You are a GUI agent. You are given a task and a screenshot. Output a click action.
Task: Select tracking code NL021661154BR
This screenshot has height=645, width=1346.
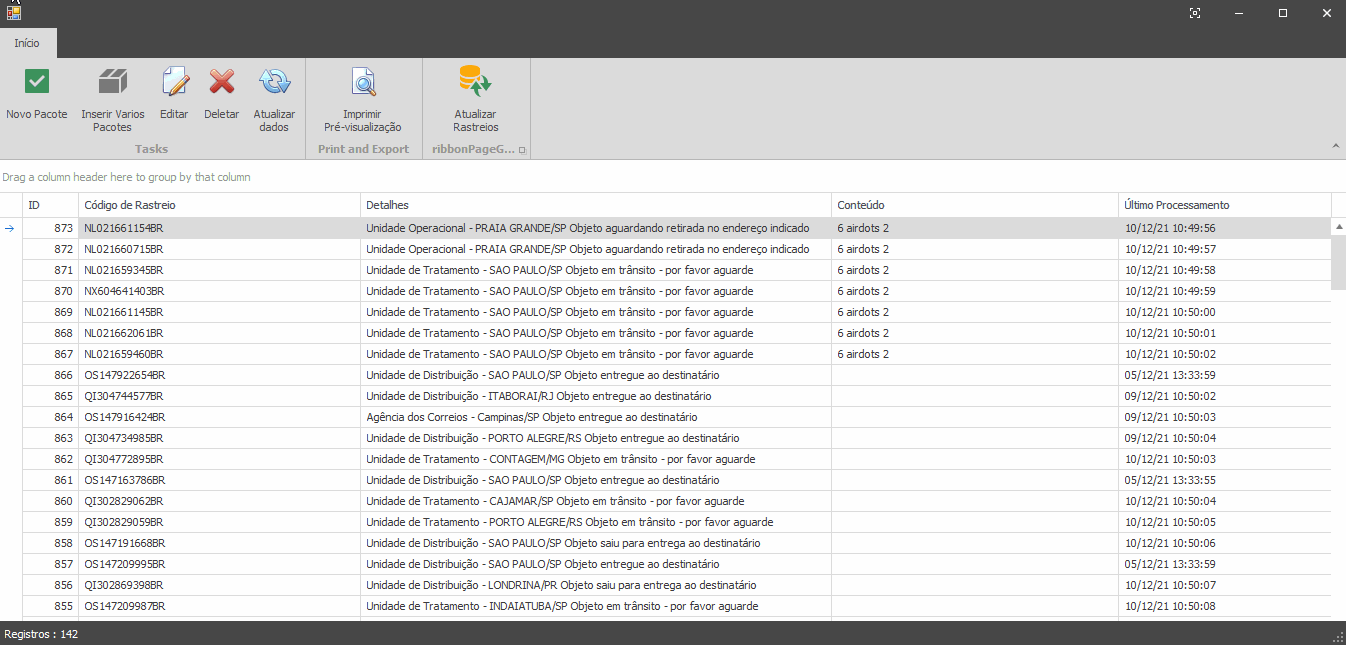[124, 228]
